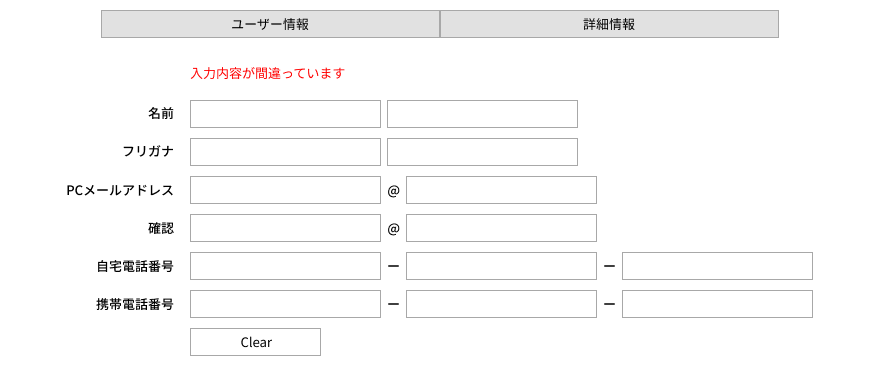Switch to the ユーザー情報 tab

pyautogui.click(x=271, y=24)
